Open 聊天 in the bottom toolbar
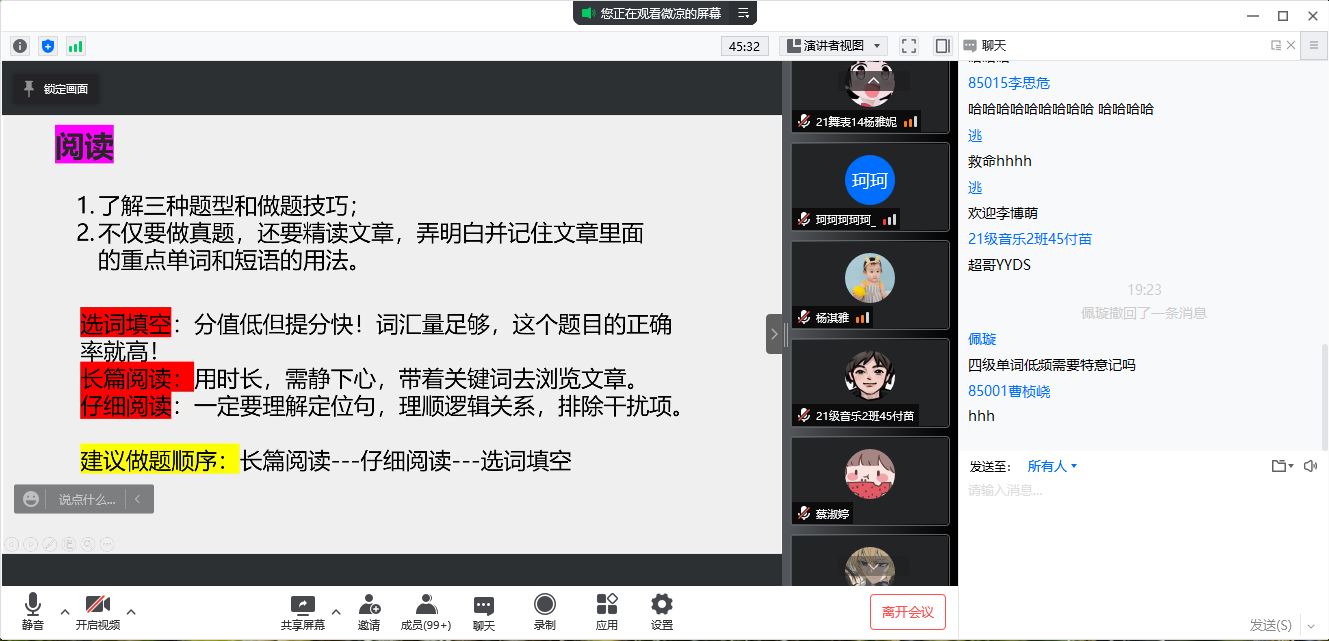 [484, 612]
